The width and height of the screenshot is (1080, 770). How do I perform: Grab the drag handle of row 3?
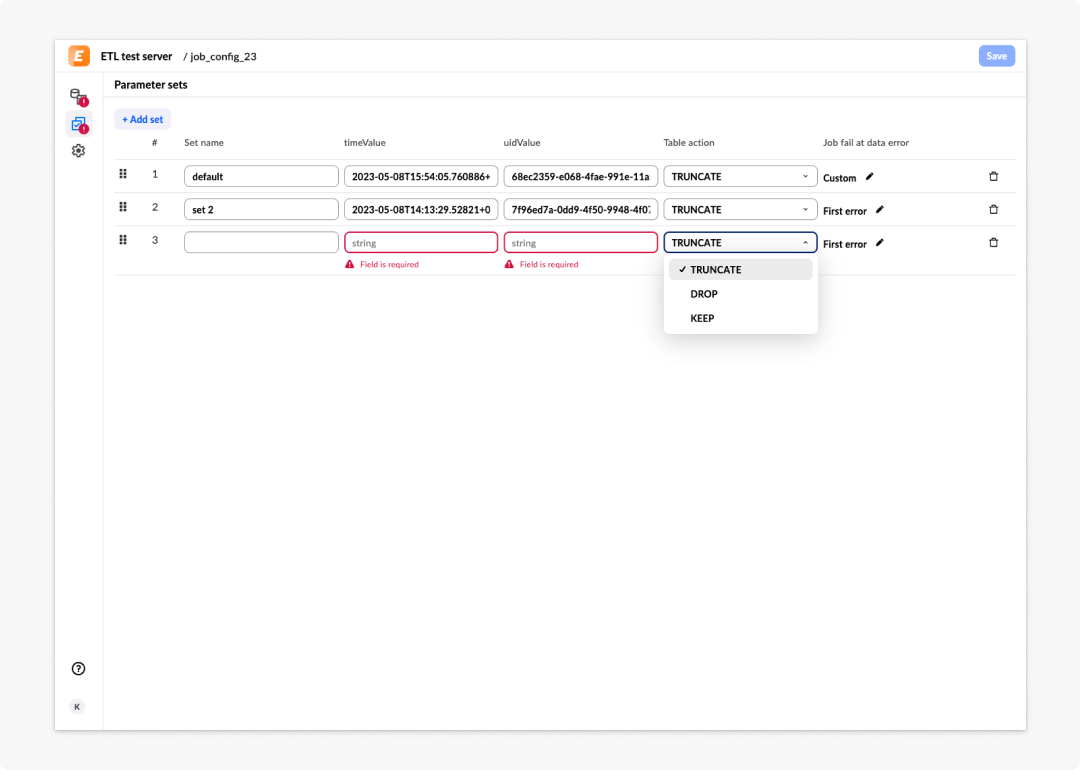coord(123,240)
